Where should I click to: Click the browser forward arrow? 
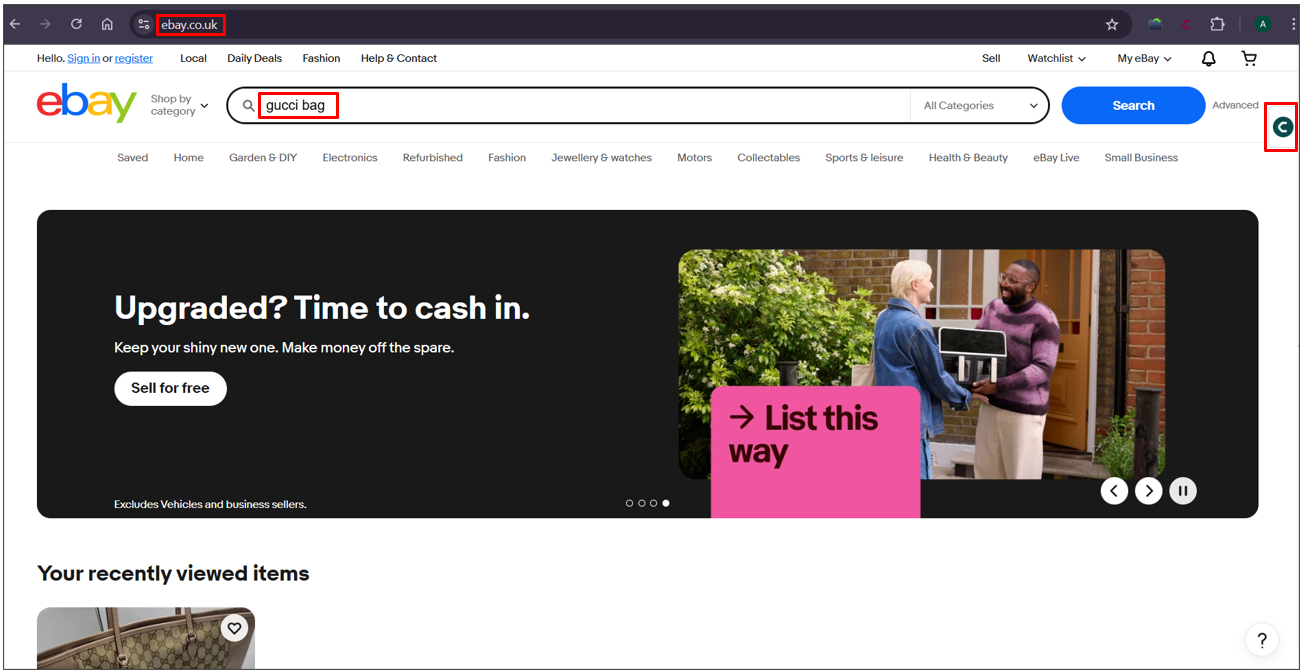pos(45,24)
